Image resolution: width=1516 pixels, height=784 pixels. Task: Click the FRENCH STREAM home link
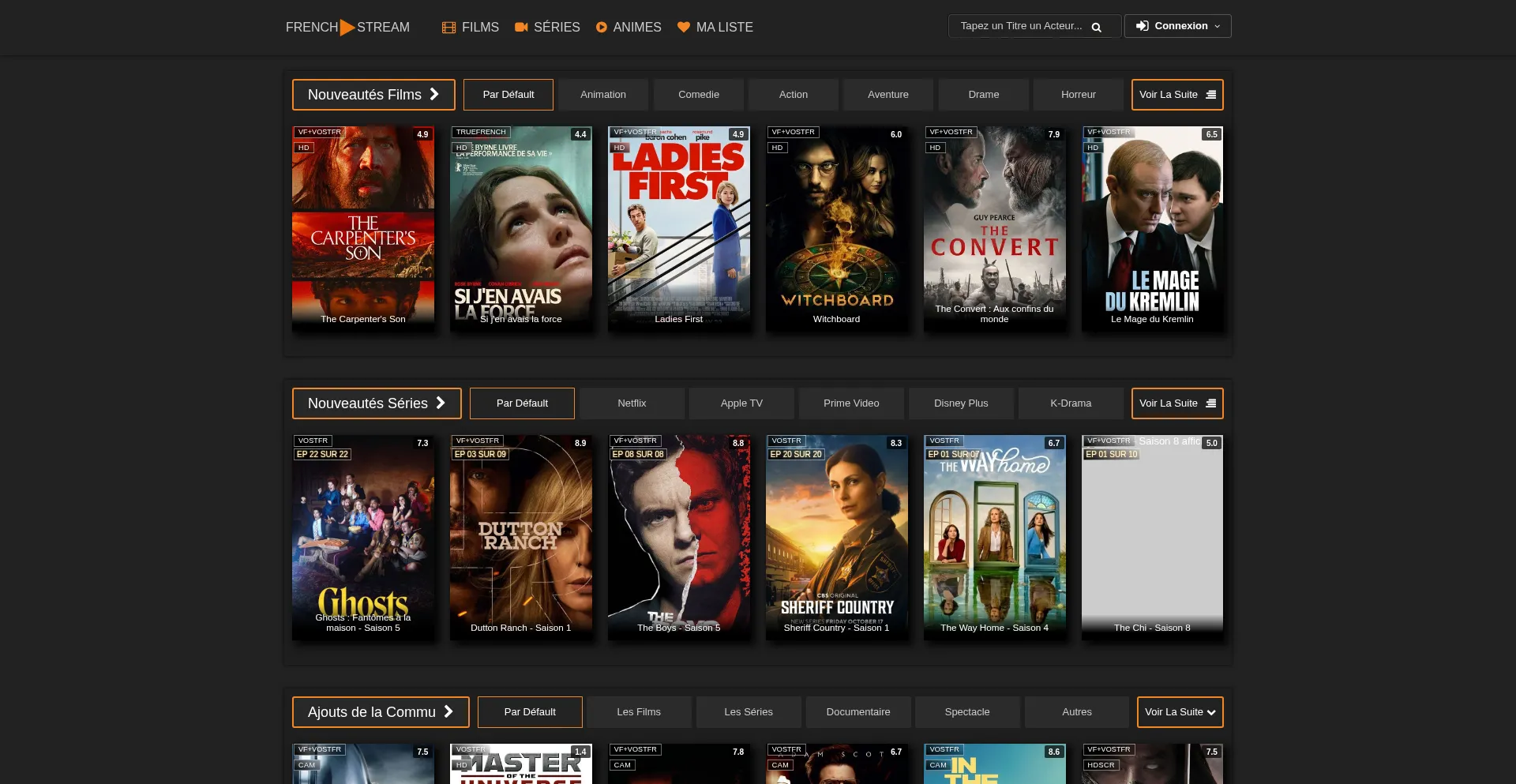tap(347, 28)
